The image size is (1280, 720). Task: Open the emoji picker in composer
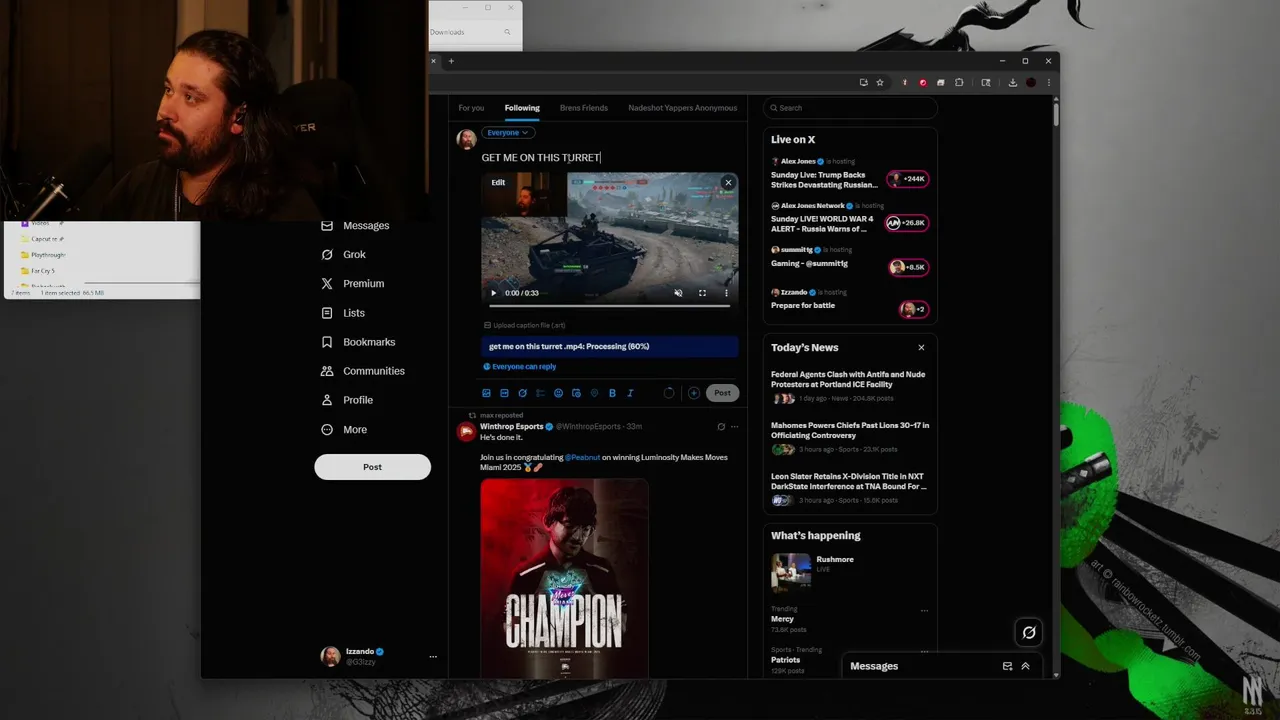[558, 393]
